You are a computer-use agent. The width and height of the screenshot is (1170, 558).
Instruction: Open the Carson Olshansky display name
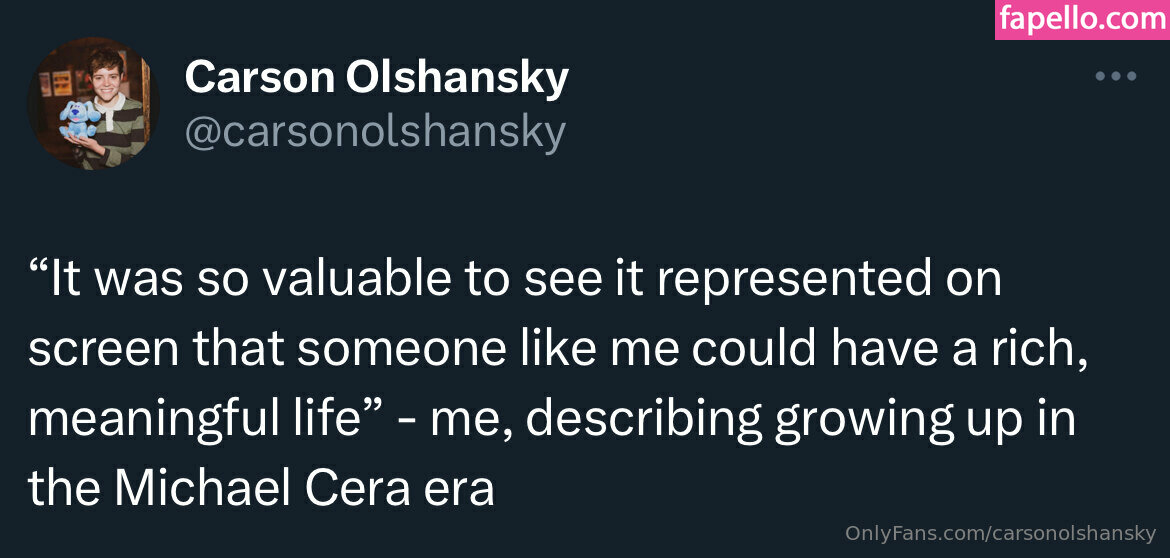point(376,77)
